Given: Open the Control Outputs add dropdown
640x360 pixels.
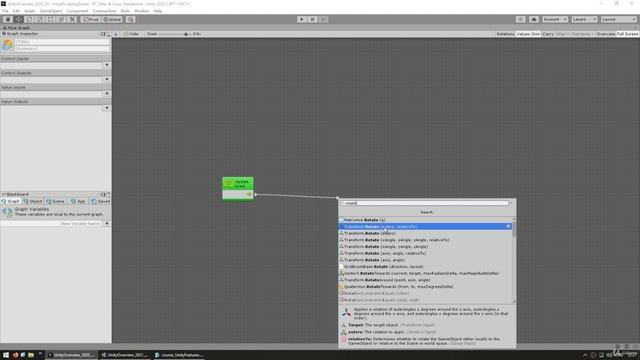Looking at the screenshot, I should tap(107, 79).
